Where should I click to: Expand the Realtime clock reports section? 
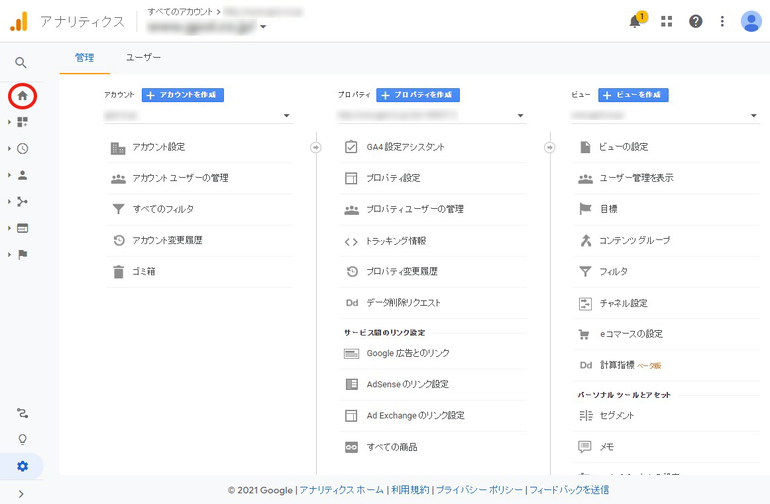click(22, 149)
